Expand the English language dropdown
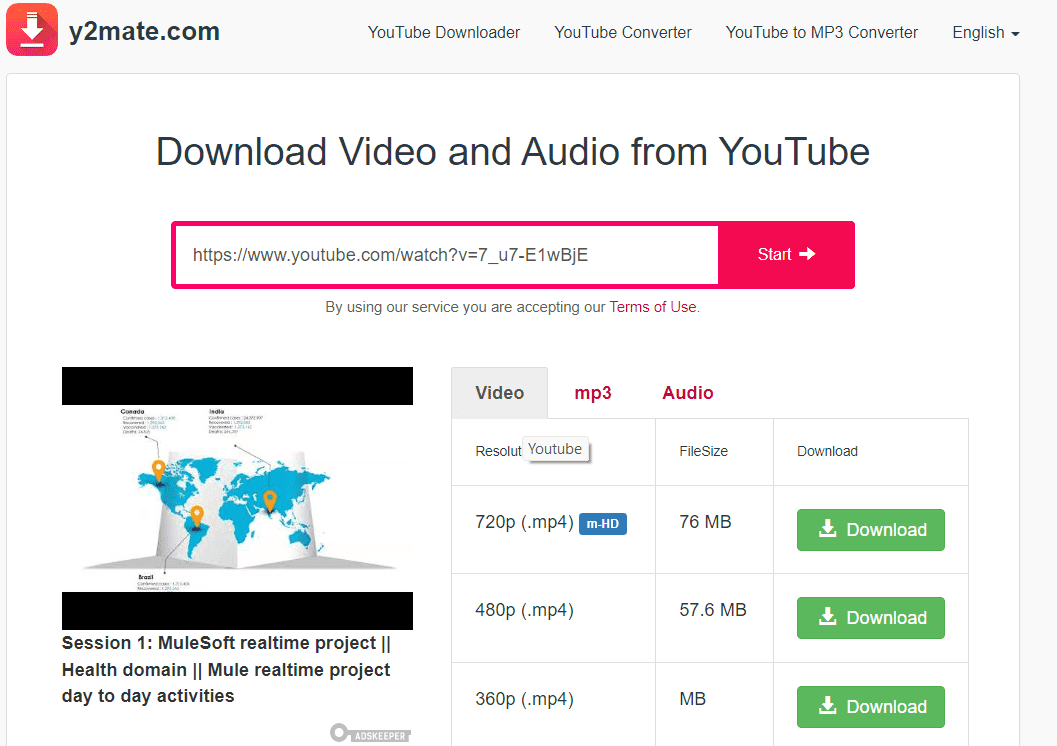Image resolution: width=1057 pixels, height=746 pixels. tap(985, 32)
